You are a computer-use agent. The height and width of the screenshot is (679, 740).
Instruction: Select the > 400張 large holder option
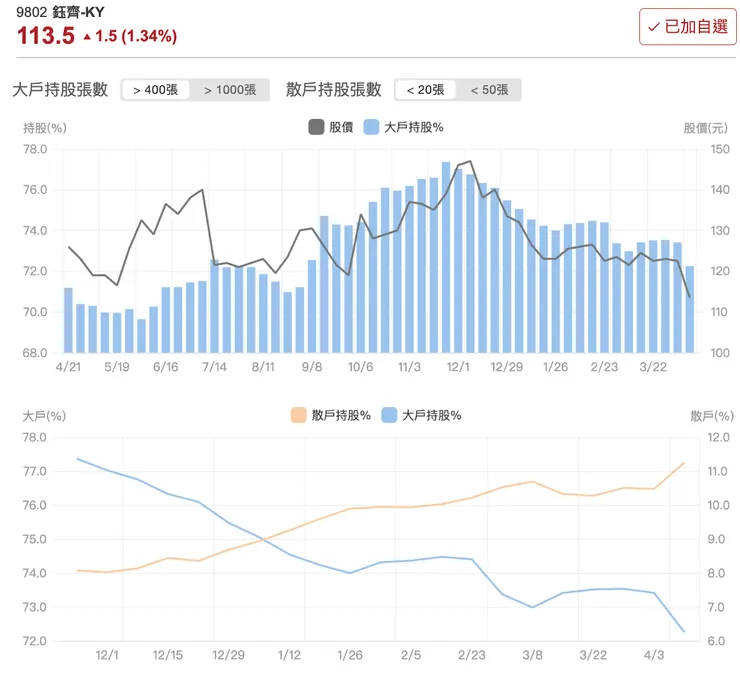point(155,90)
